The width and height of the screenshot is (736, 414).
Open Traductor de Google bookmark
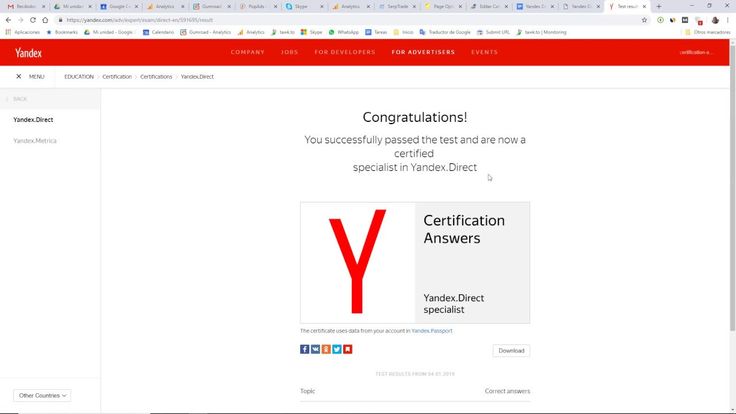pyautogui.click(x=445, y=32)
